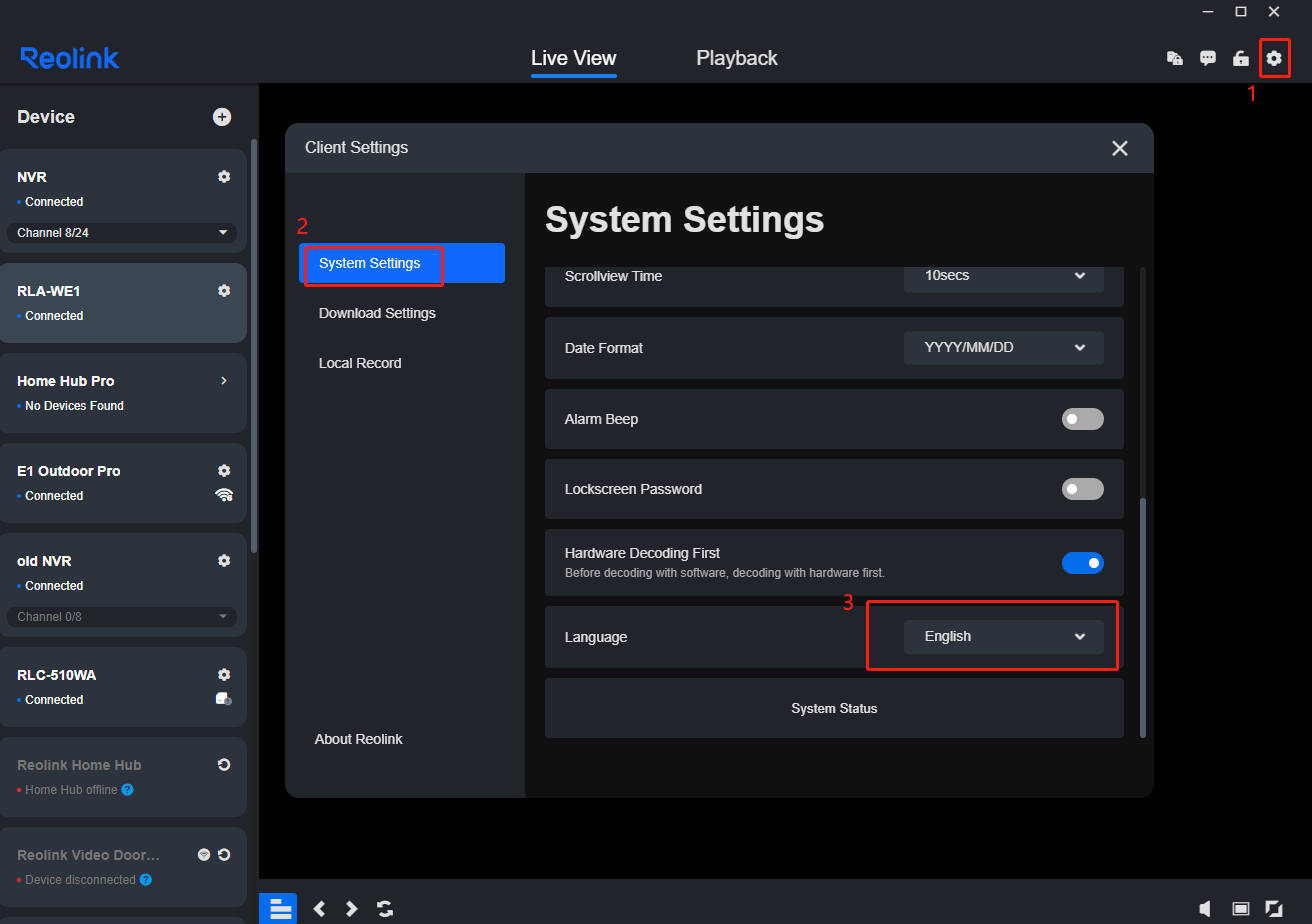The width and height of the screenshot is (1312, 924).
Task: Open NVR device settings gear
Action: pos(224,177)
